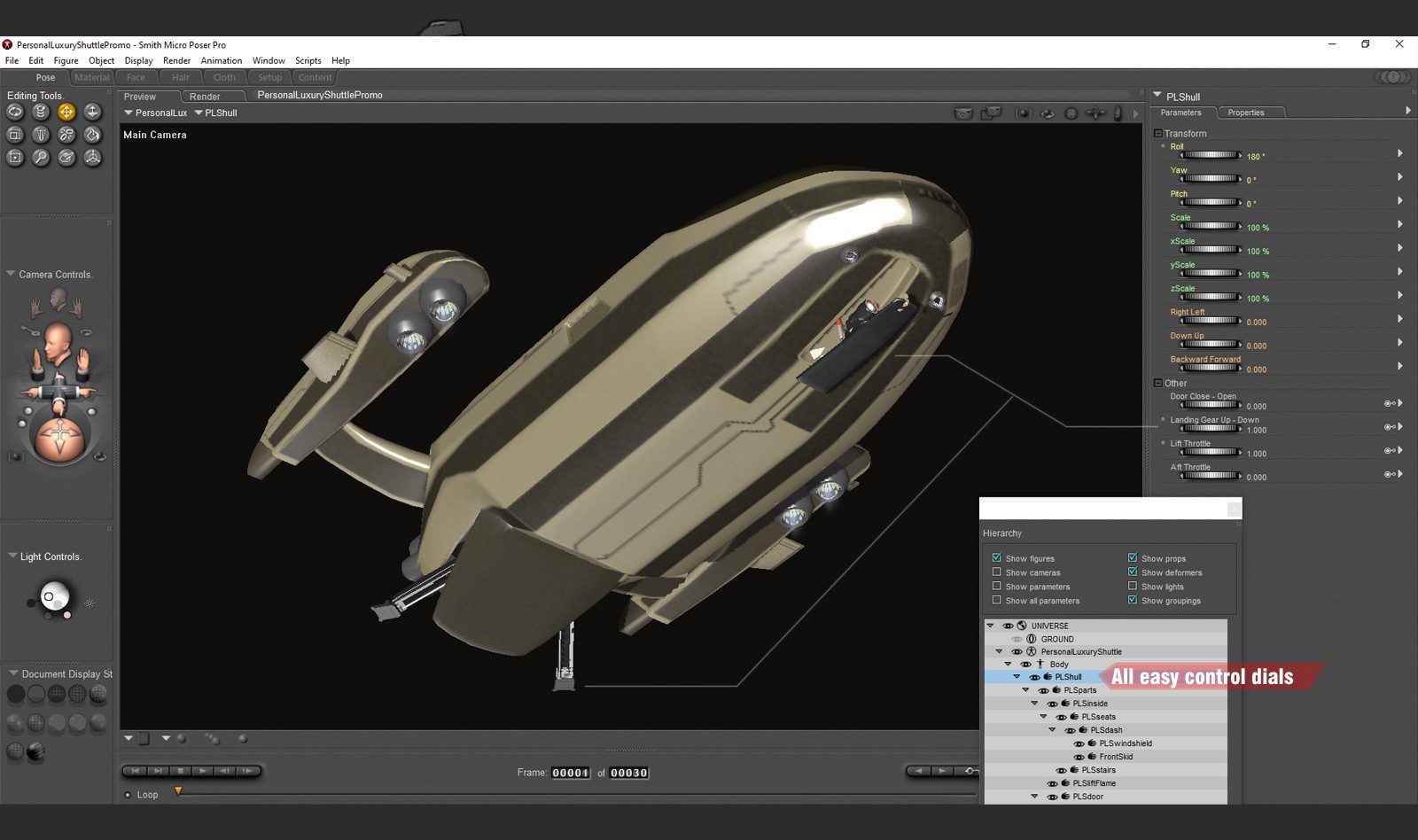Open the Scripts menu
The height and width of the screenshot is (840, 1418).
[x=308, y=60]
